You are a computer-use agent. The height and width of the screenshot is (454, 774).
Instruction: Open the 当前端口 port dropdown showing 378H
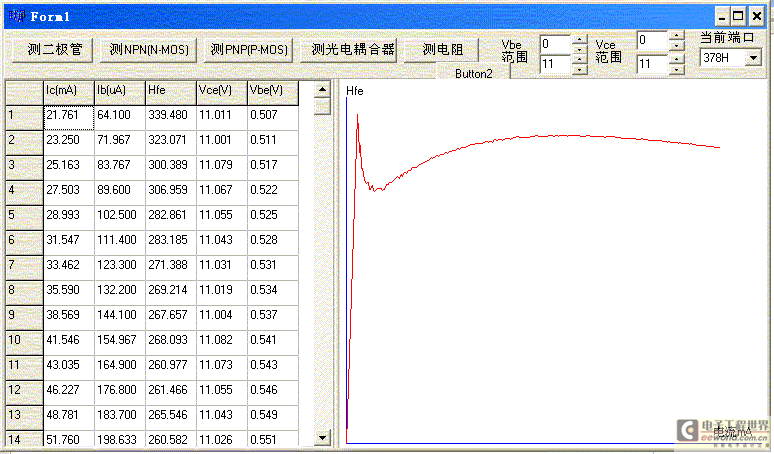pos(753,58)
